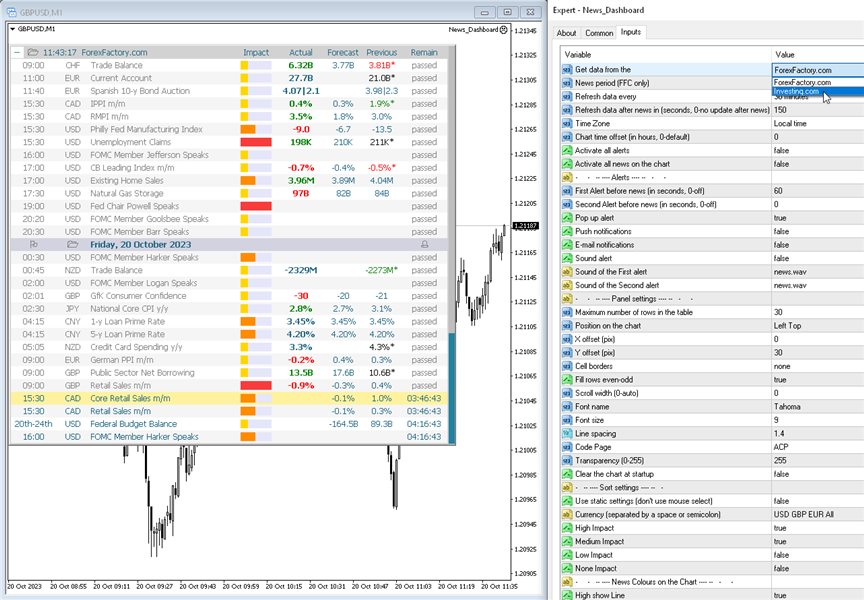Click the icon beside 'Chart time offset'
864x600 pixels.
[567, 137]
